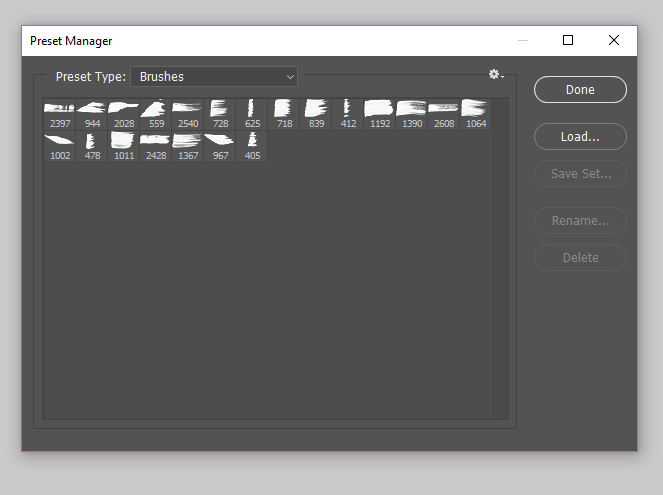Click the Done button
Viewport: 663px width, 495px height.
coord(580,90)
